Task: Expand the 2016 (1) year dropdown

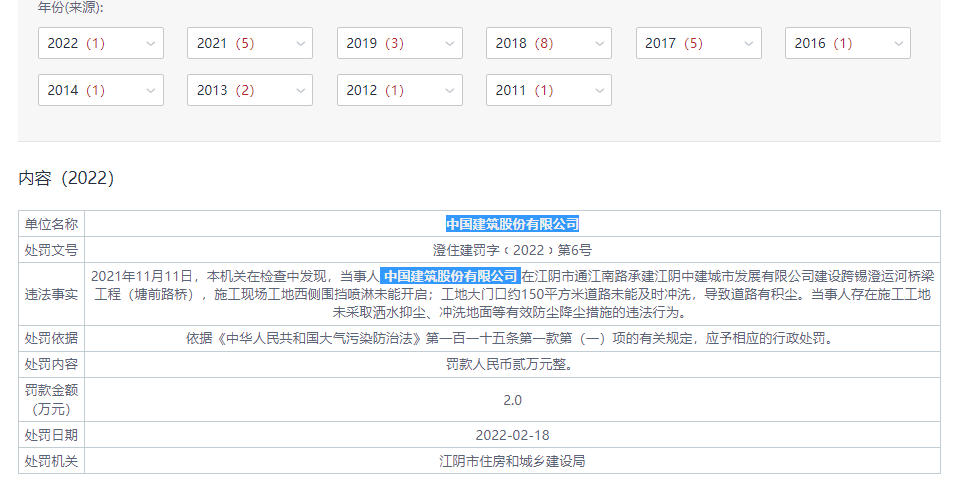Action: click(x=847, y=43)
